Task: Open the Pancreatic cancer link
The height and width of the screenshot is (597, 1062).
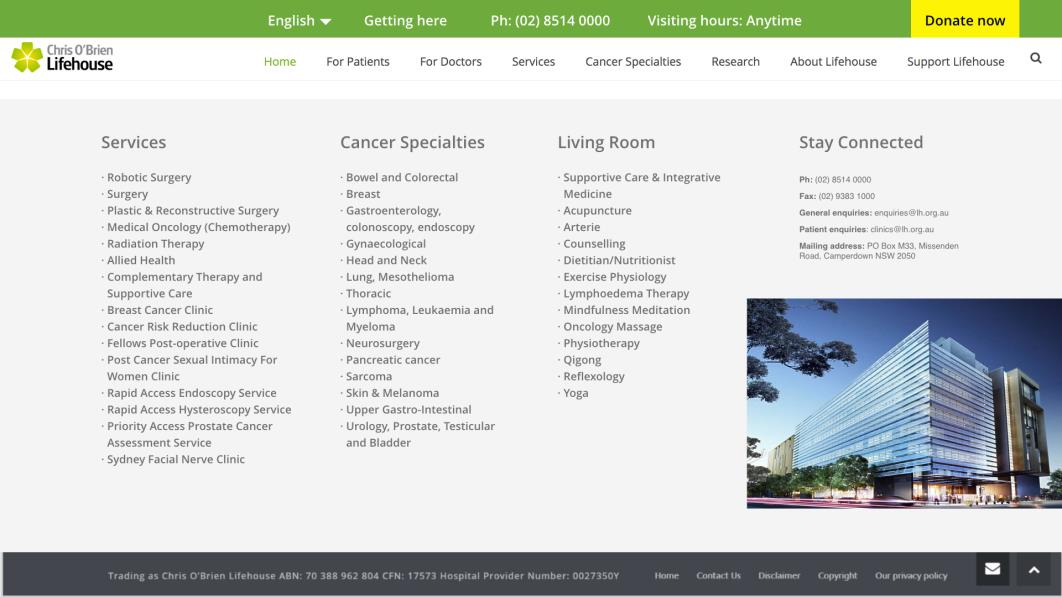Action: (393, 360)
